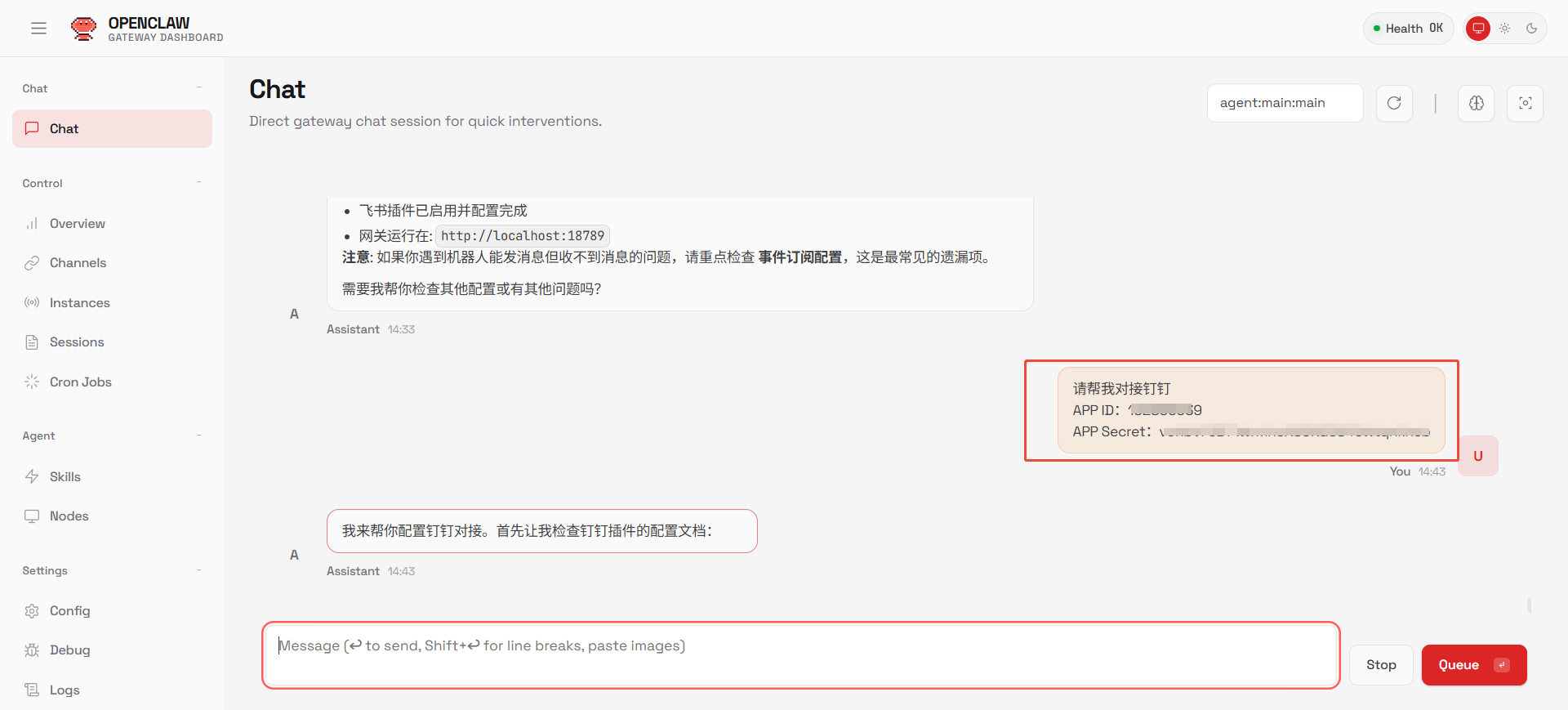The height and width of the screenshot is (710, 1568).
Task: Click the user avatar U
Action: [x=1478, y=456]
